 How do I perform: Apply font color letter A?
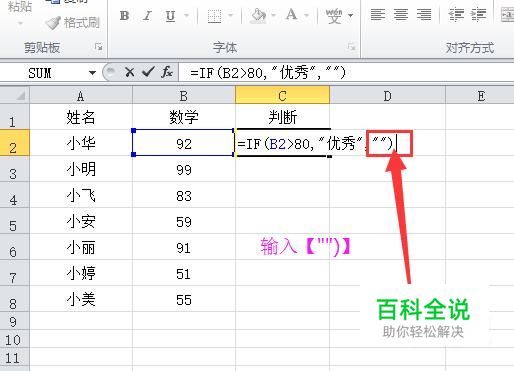[x=291, y=15]
